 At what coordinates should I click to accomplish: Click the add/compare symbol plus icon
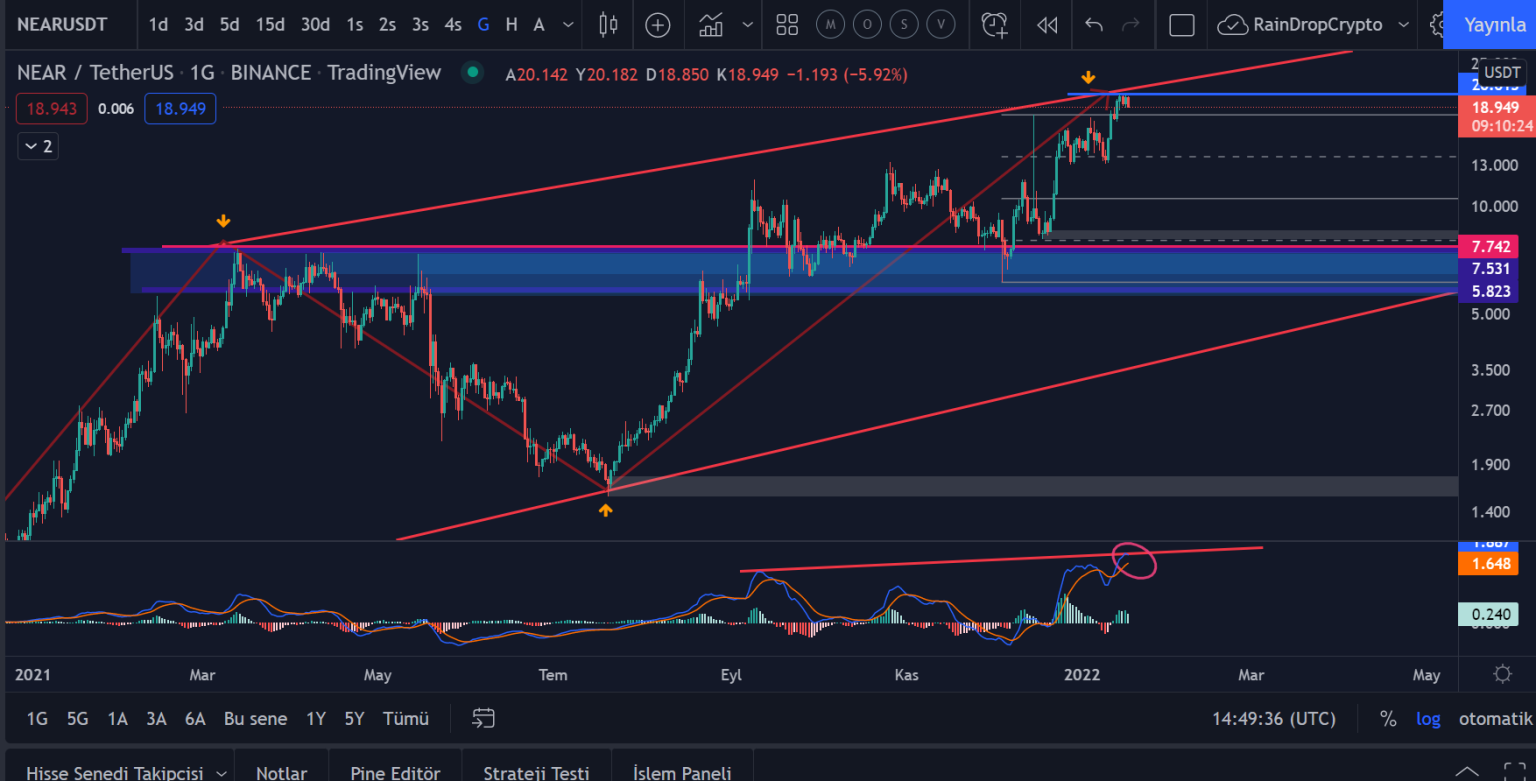657,25
